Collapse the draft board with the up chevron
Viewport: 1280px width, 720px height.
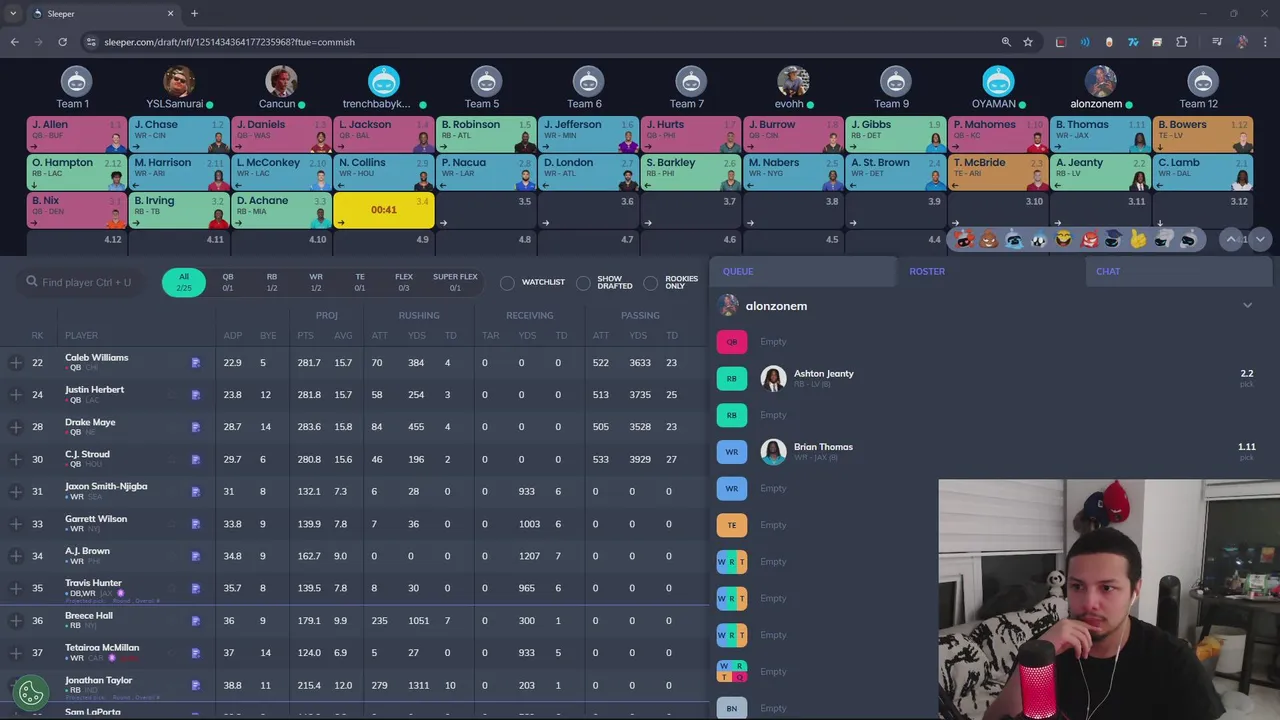(1232, 239)
